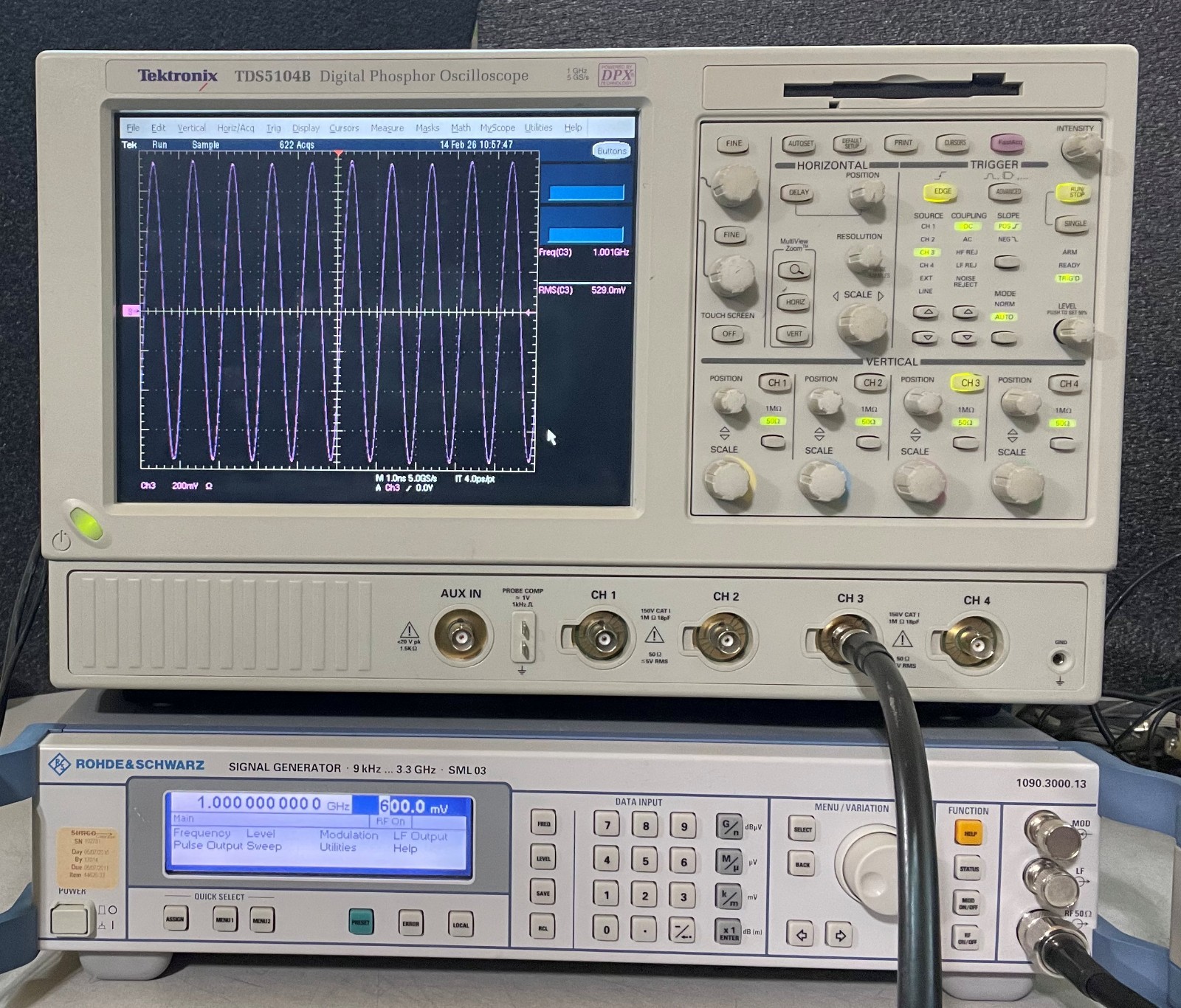Viewport: 1181px width, 1008px height.
Task: Click the decimal point key on the generator keypad
Action: [x=644, y=931]
